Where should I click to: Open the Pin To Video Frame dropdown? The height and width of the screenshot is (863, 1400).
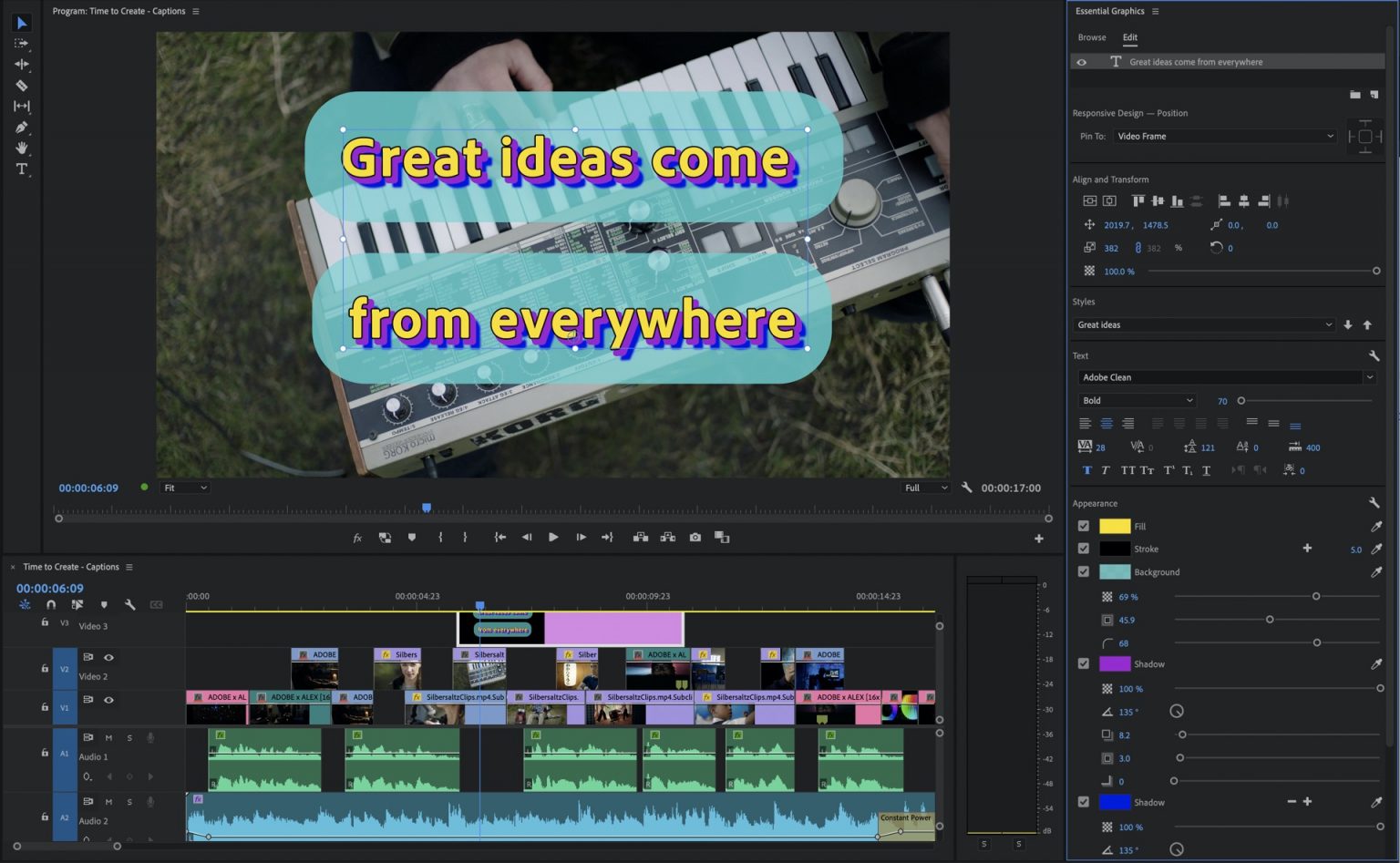point(1224,136)
